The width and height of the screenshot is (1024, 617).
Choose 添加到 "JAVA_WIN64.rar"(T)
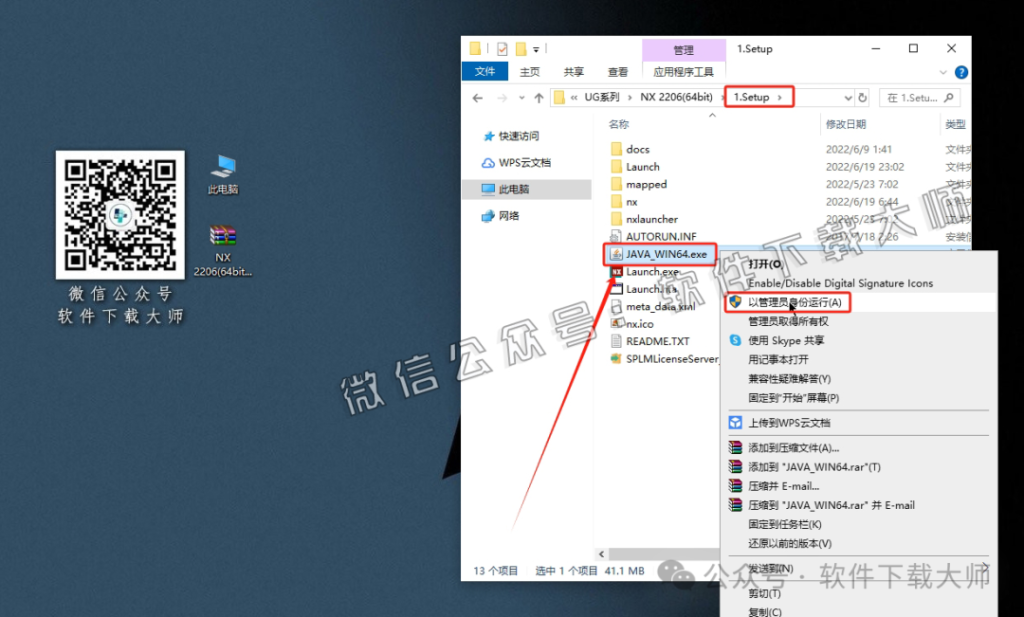coord(814,467)
